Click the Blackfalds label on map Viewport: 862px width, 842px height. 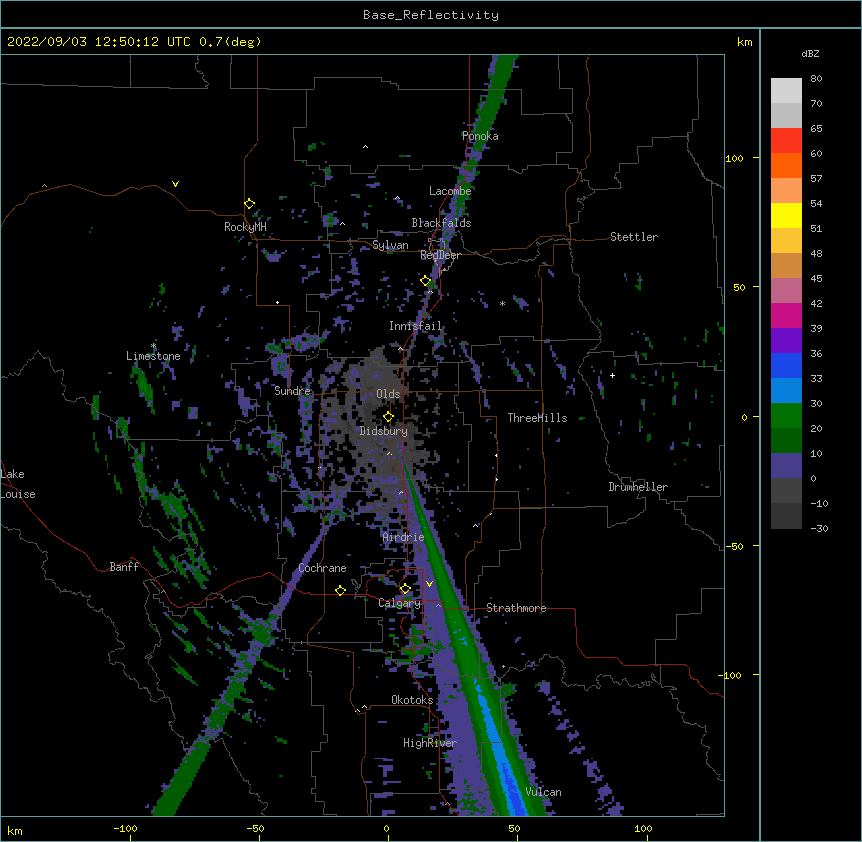441,223
